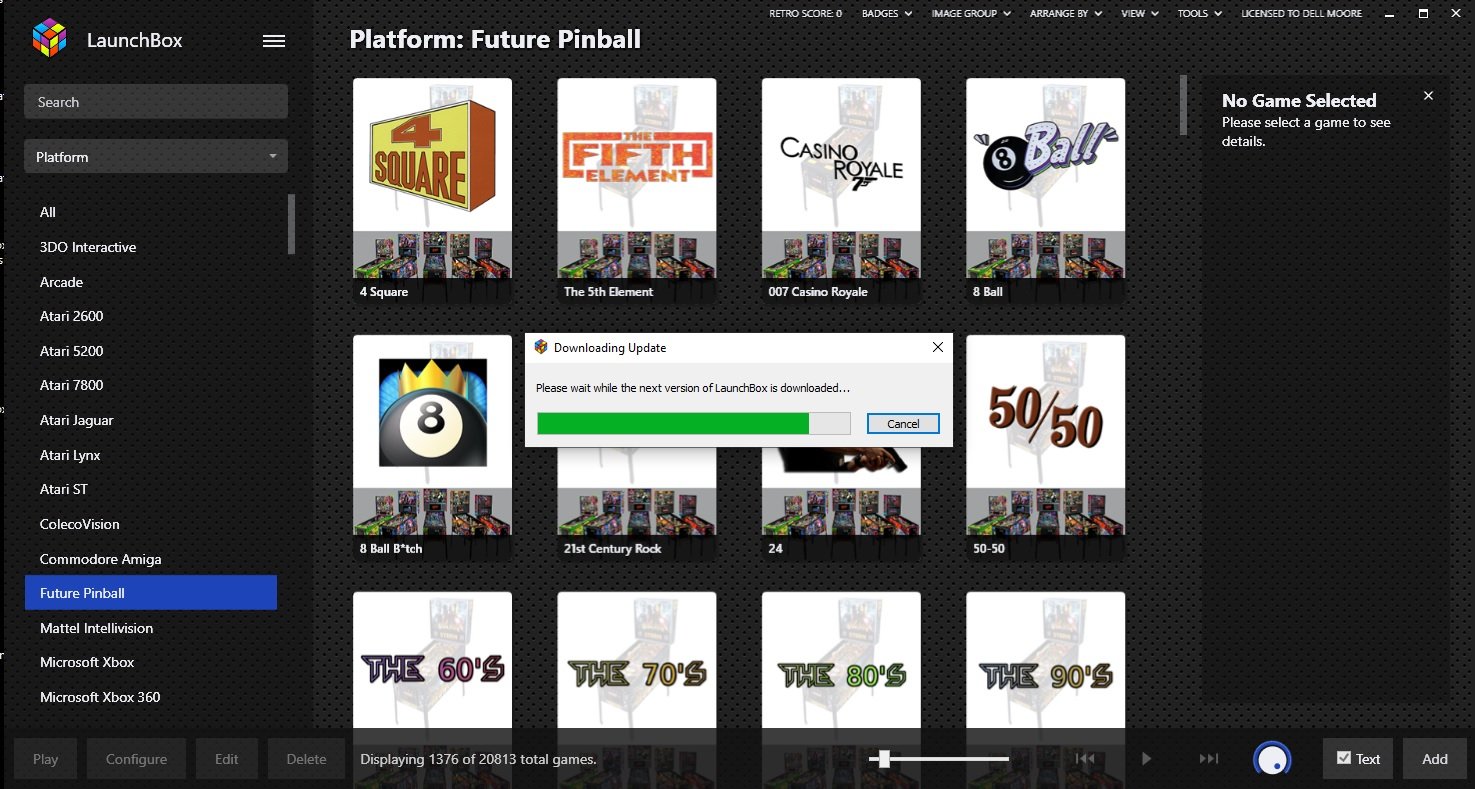Viewport: 1475px width, 789px height.
Task: Open the Badges dropdown menu
Action: [887, 14]
